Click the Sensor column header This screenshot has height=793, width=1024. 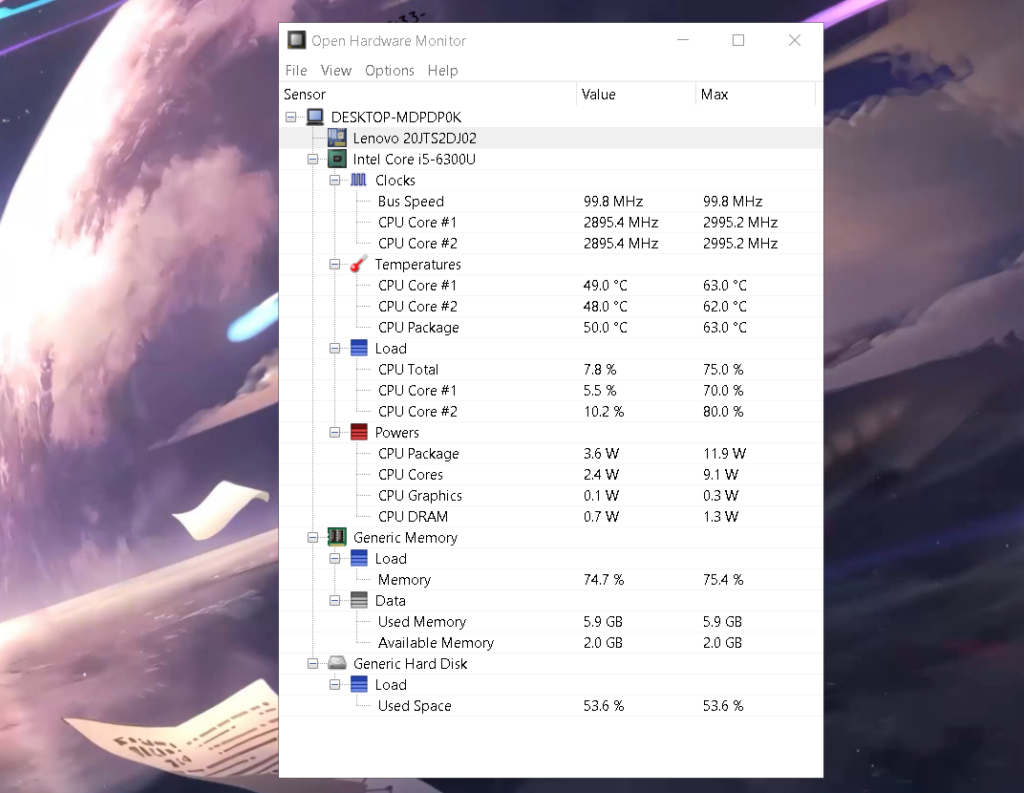[x=428, y=94]
